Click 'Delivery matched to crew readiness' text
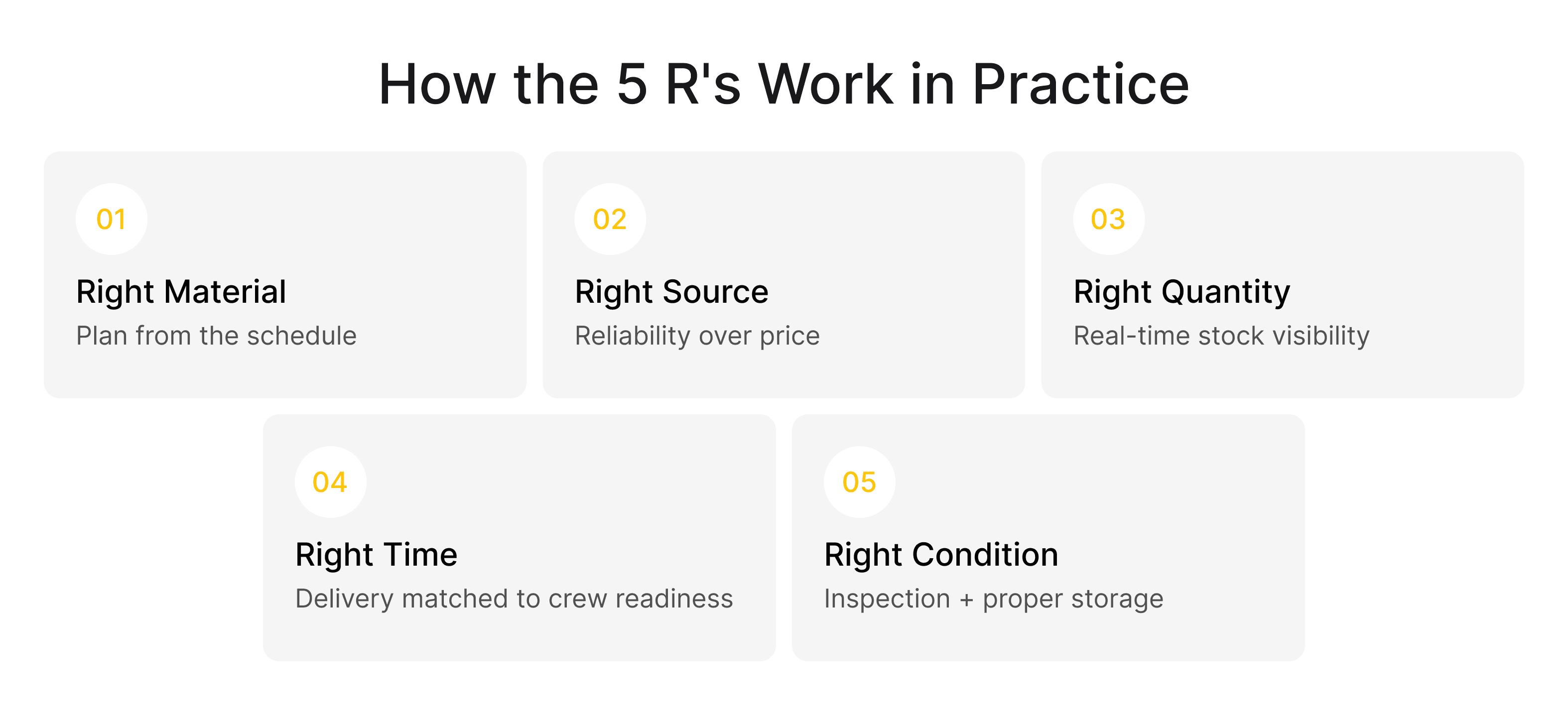This screenshot has width=1568, height=725. [x=515, y=599]
